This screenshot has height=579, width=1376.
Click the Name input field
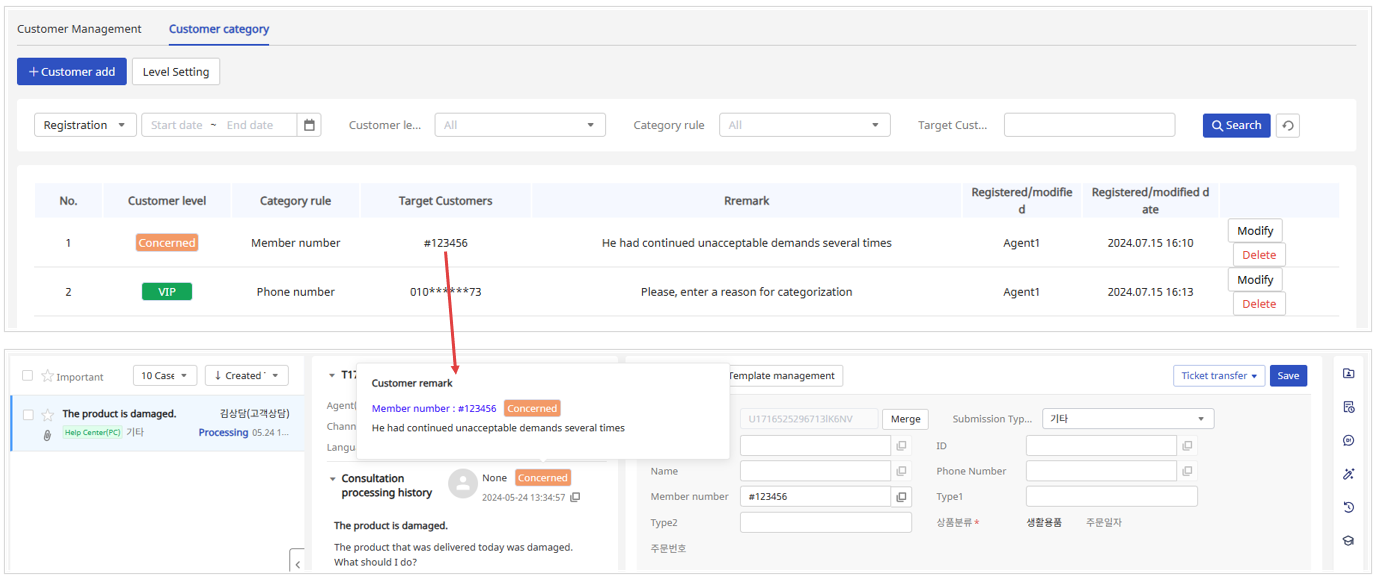coord(815,471)
